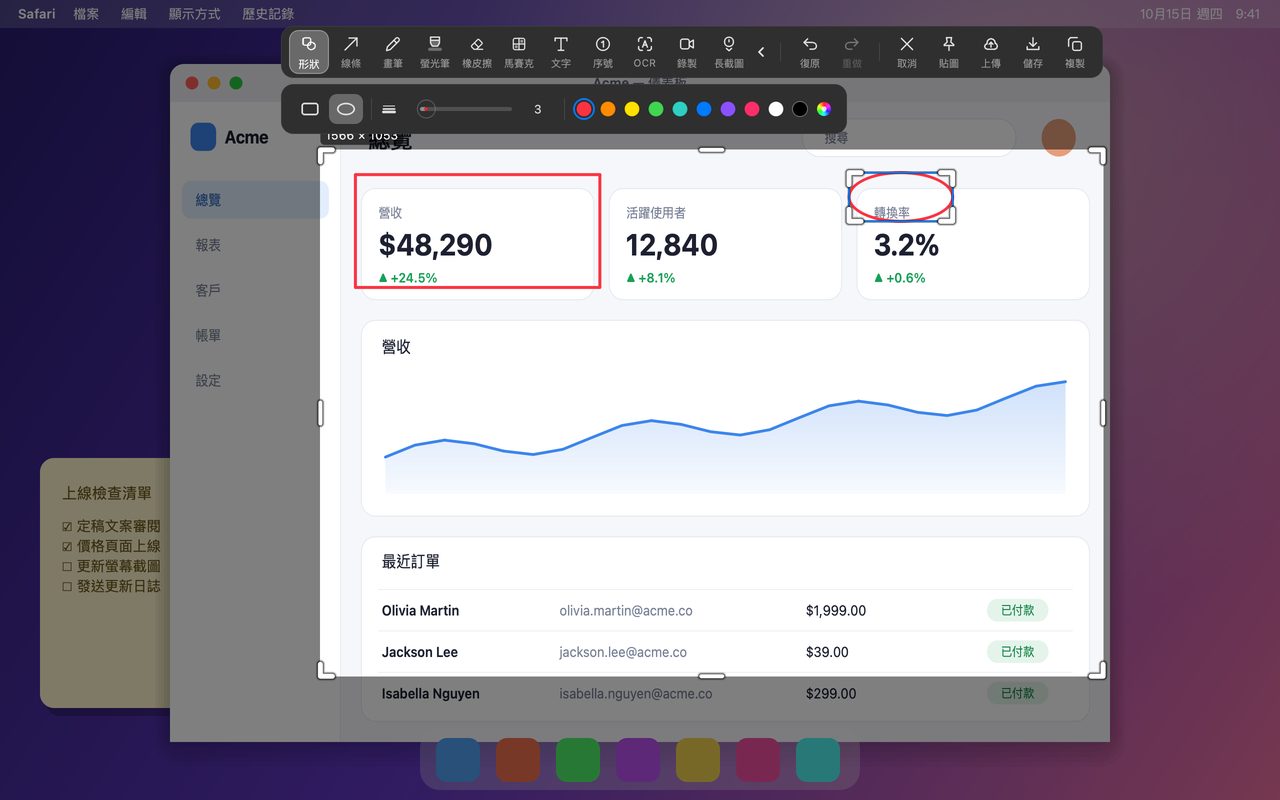
Task: Open 設定 in the Acme sidebar
Action: [x=255, y=381]
